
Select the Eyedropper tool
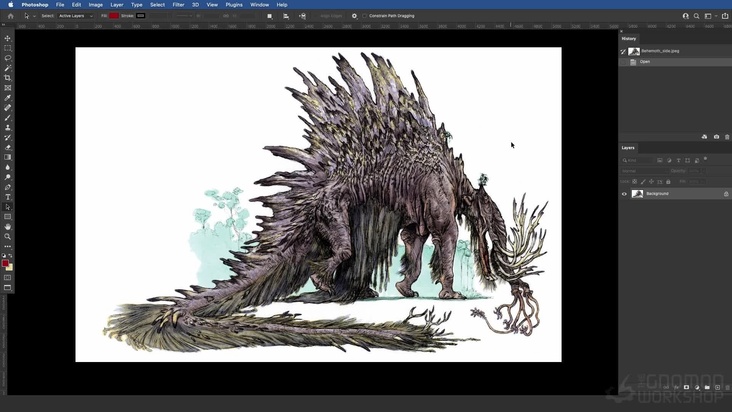coord(7,98)
